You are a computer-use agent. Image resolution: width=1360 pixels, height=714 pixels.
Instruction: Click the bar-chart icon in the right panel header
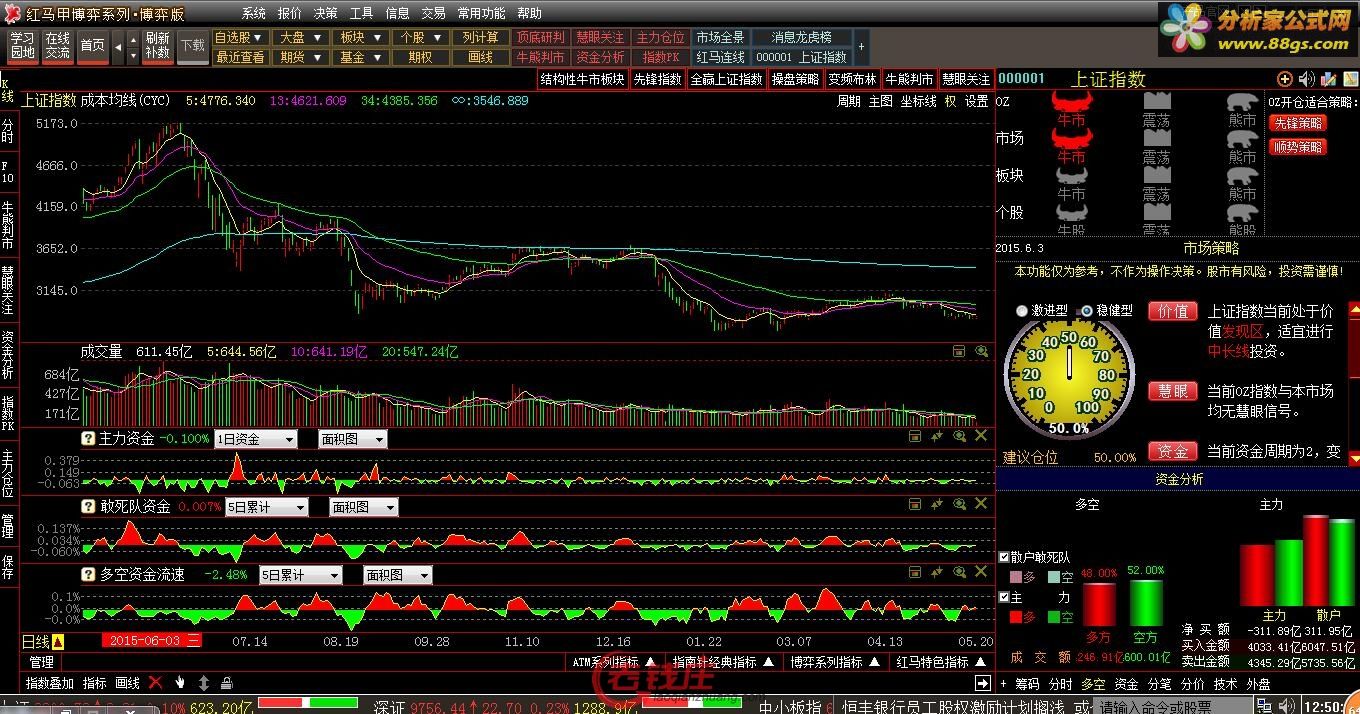coord(1328,79)
